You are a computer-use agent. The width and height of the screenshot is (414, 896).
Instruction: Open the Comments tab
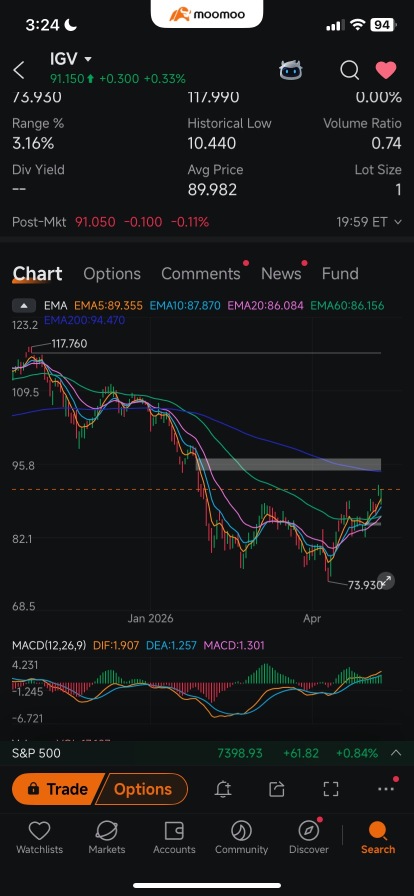point(201,274)
